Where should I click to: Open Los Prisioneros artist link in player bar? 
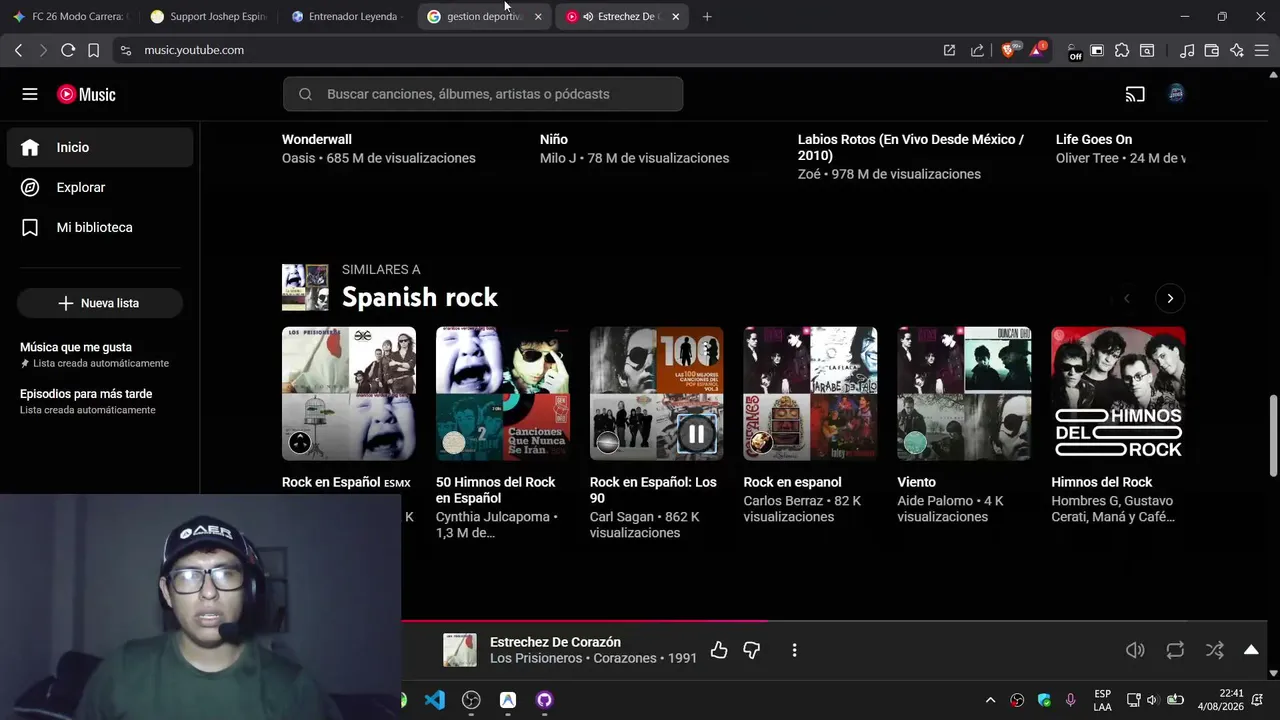[x=536, y=659]
